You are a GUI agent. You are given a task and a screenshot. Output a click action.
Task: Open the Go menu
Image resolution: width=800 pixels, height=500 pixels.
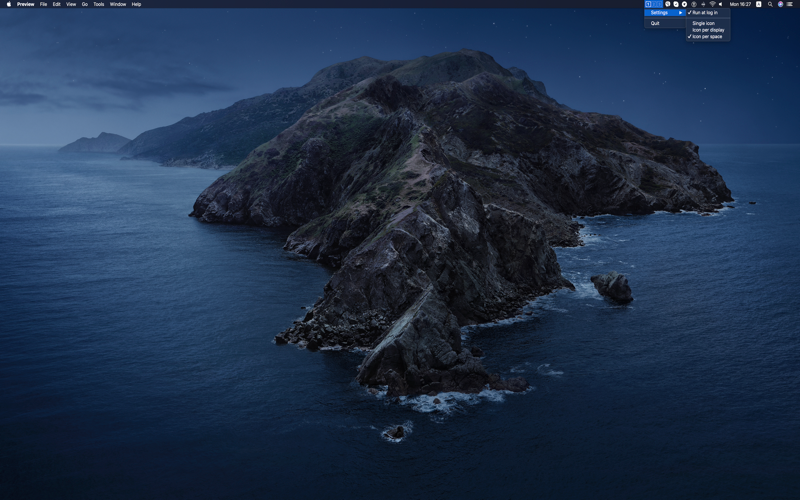(85, 4)
